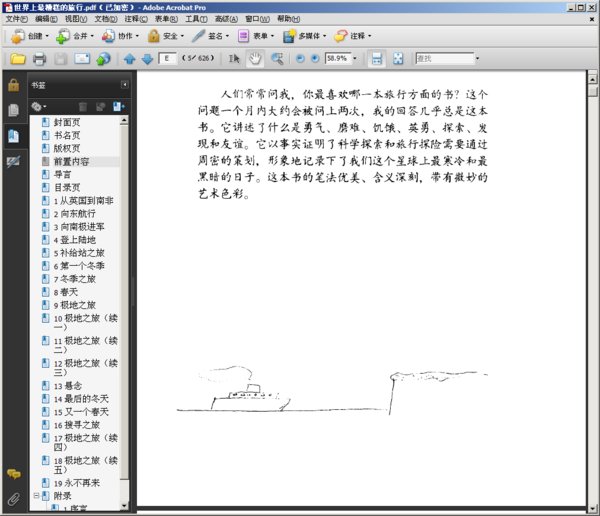Viewport: 600px width, 516px height.
Task: Expand the 创建 toolbar dropdown
Action: tap(47, 36)
